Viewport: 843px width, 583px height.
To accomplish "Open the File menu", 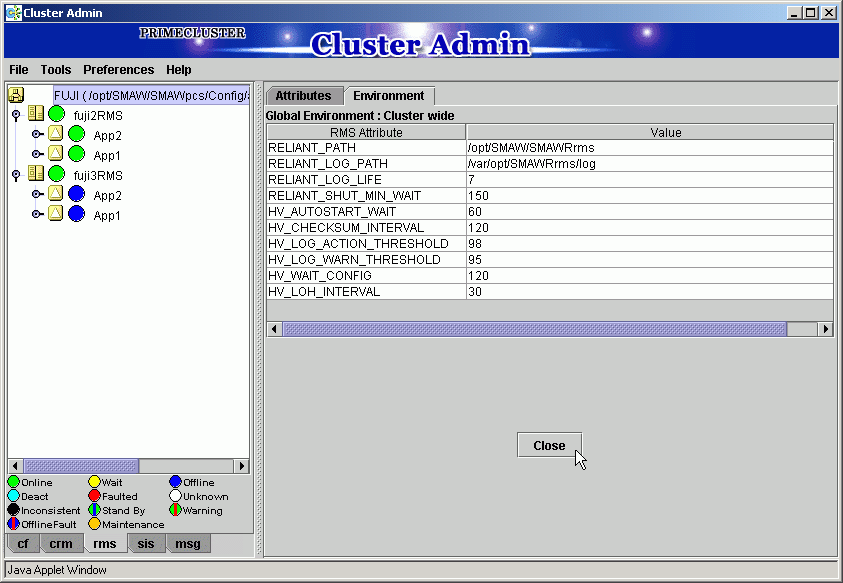I will coord(19,70).
